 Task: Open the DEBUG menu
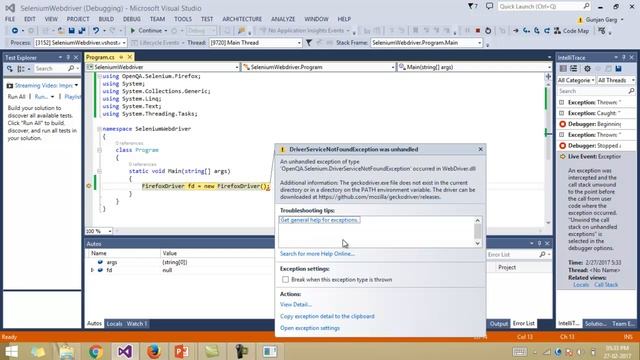pyautogui.click(x=131, y=19)
